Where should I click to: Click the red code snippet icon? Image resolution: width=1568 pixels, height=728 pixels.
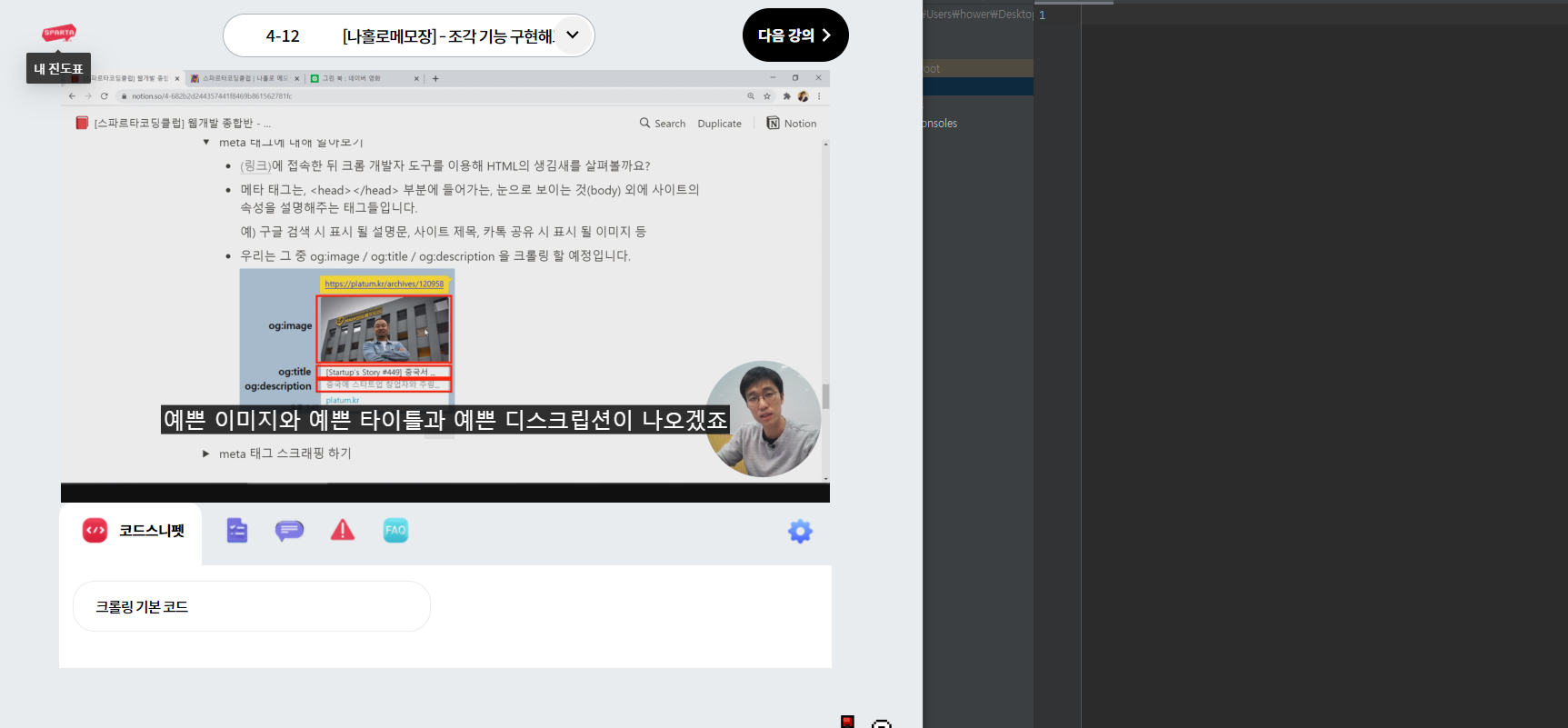tap(95, 531)
